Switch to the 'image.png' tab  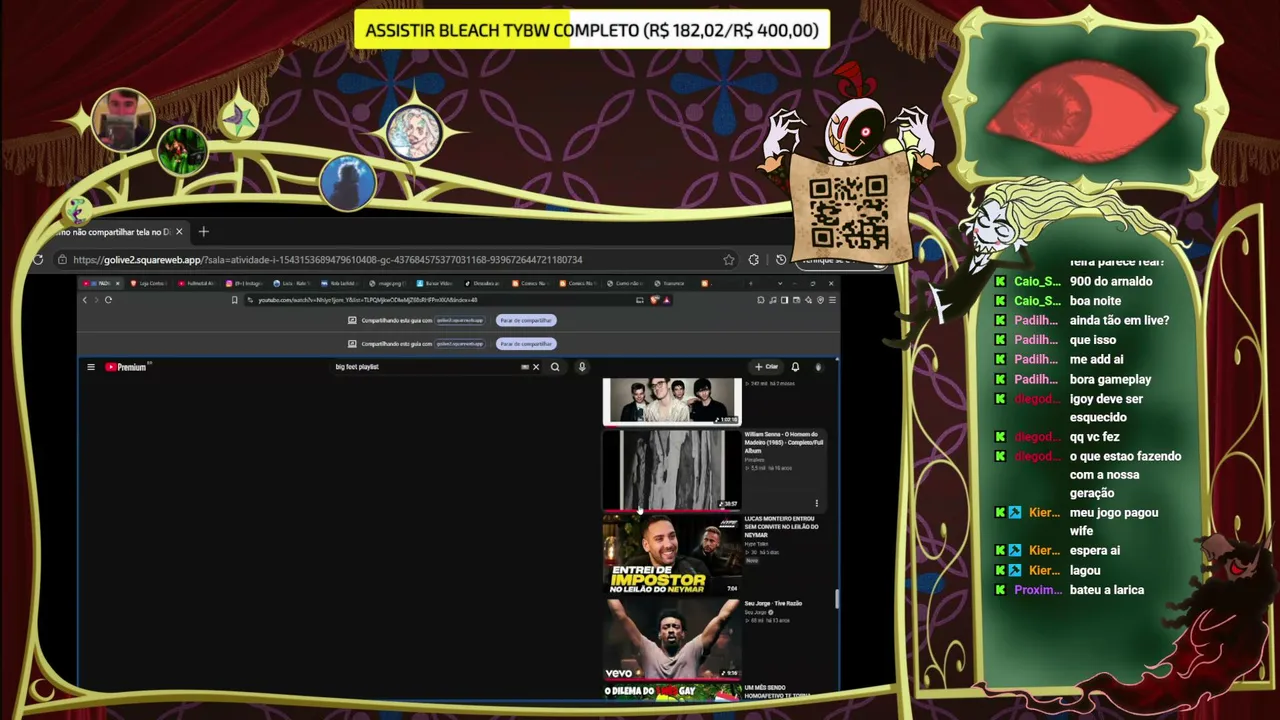pos(390,284)
